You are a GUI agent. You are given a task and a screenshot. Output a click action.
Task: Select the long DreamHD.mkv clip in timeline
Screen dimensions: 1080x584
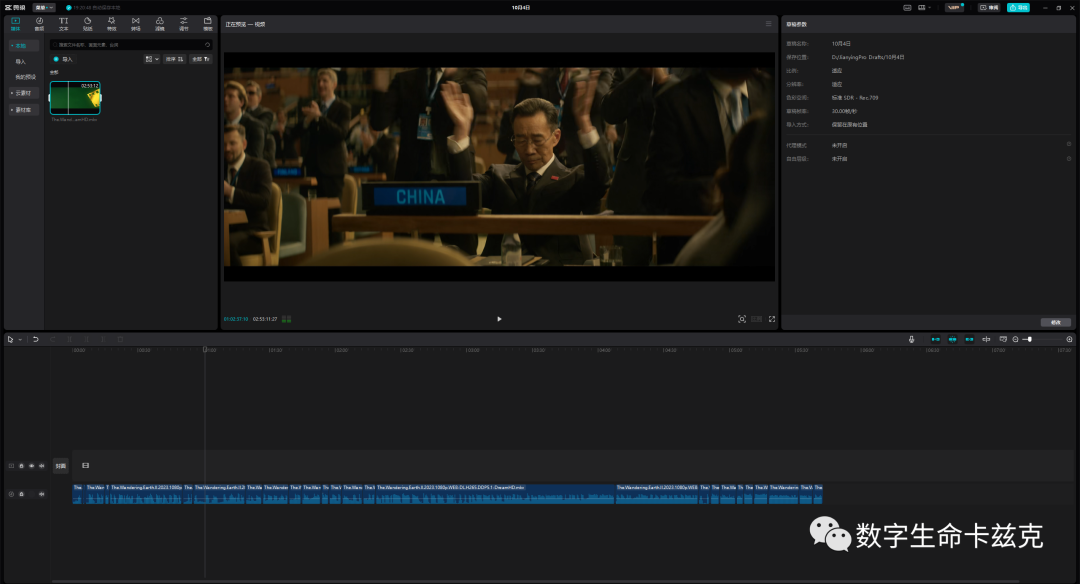[x=495, y=494]
